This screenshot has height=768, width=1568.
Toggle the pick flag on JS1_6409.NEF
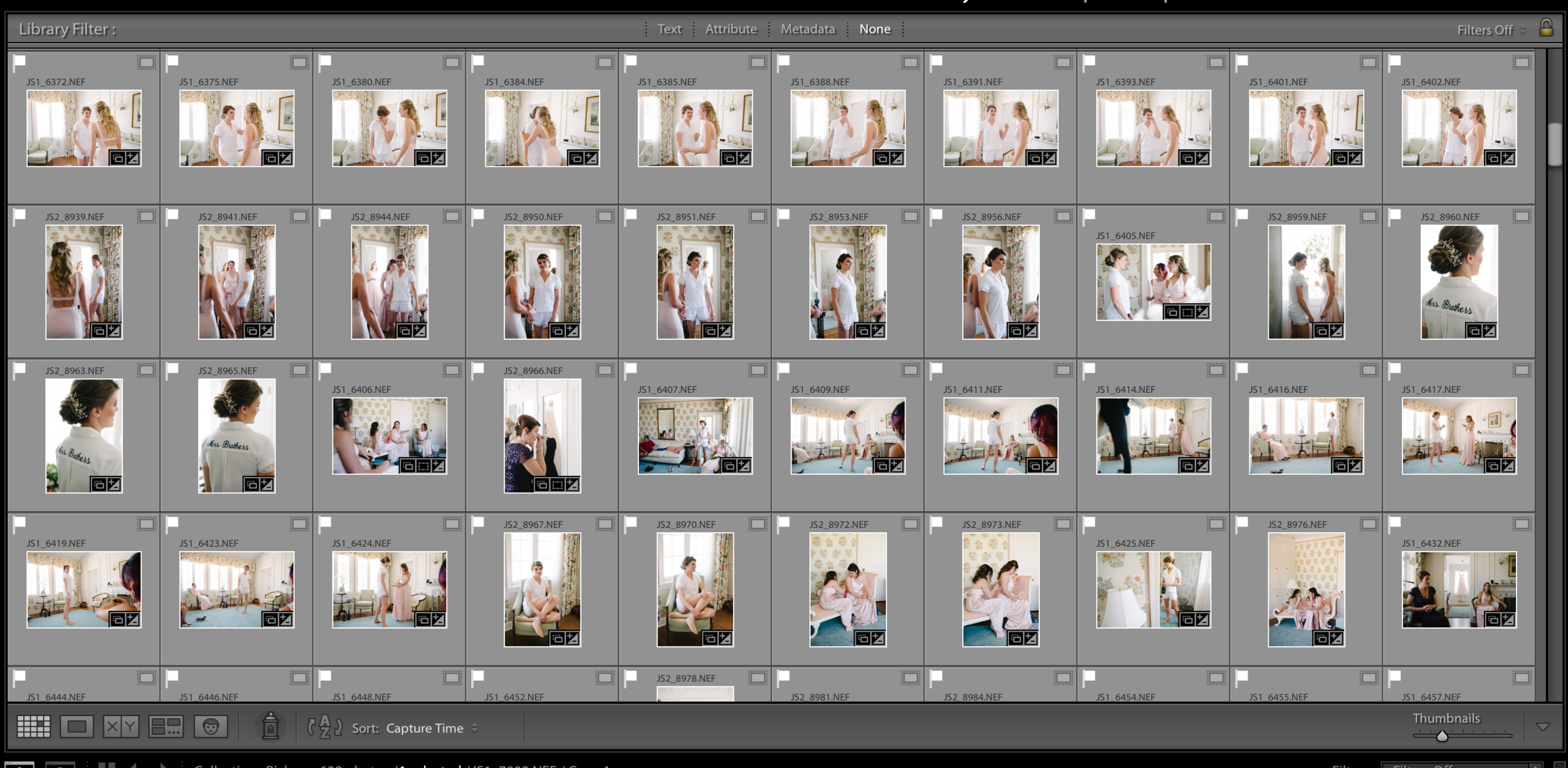(x=783, y=369)
